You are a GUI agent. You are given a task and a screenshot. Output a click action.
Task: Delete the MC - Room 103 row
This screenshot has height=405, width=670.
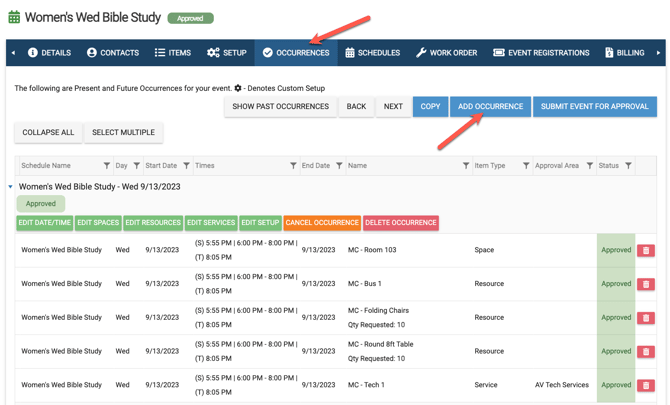point(646,250)
